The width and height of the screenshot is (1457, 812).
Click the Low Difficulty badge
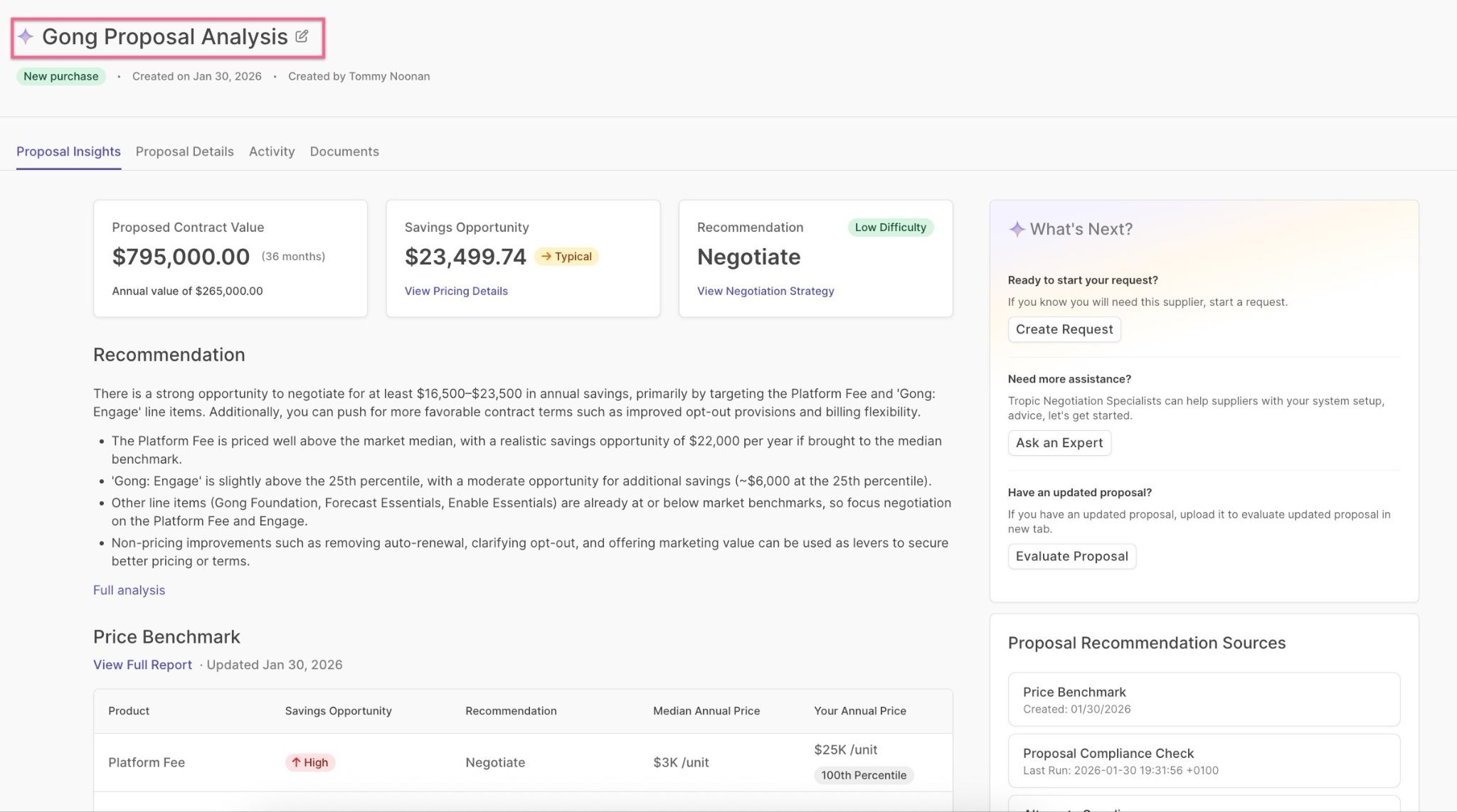point(890,228)
